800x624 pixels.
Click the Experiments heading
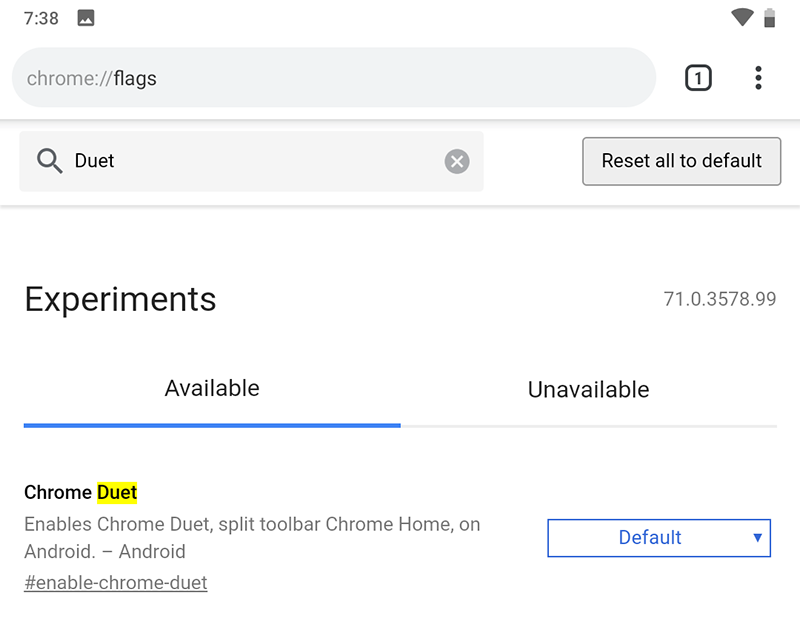[120, 299]
